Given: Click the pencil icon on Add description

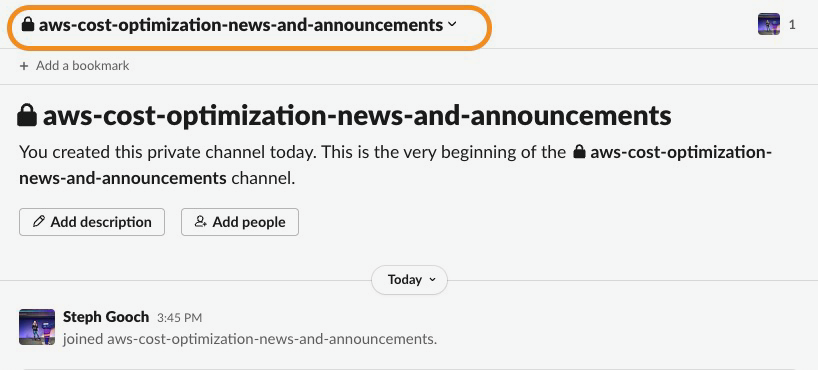Looking at the screenshot, I should pyautogui.click(x=39, y=222).
